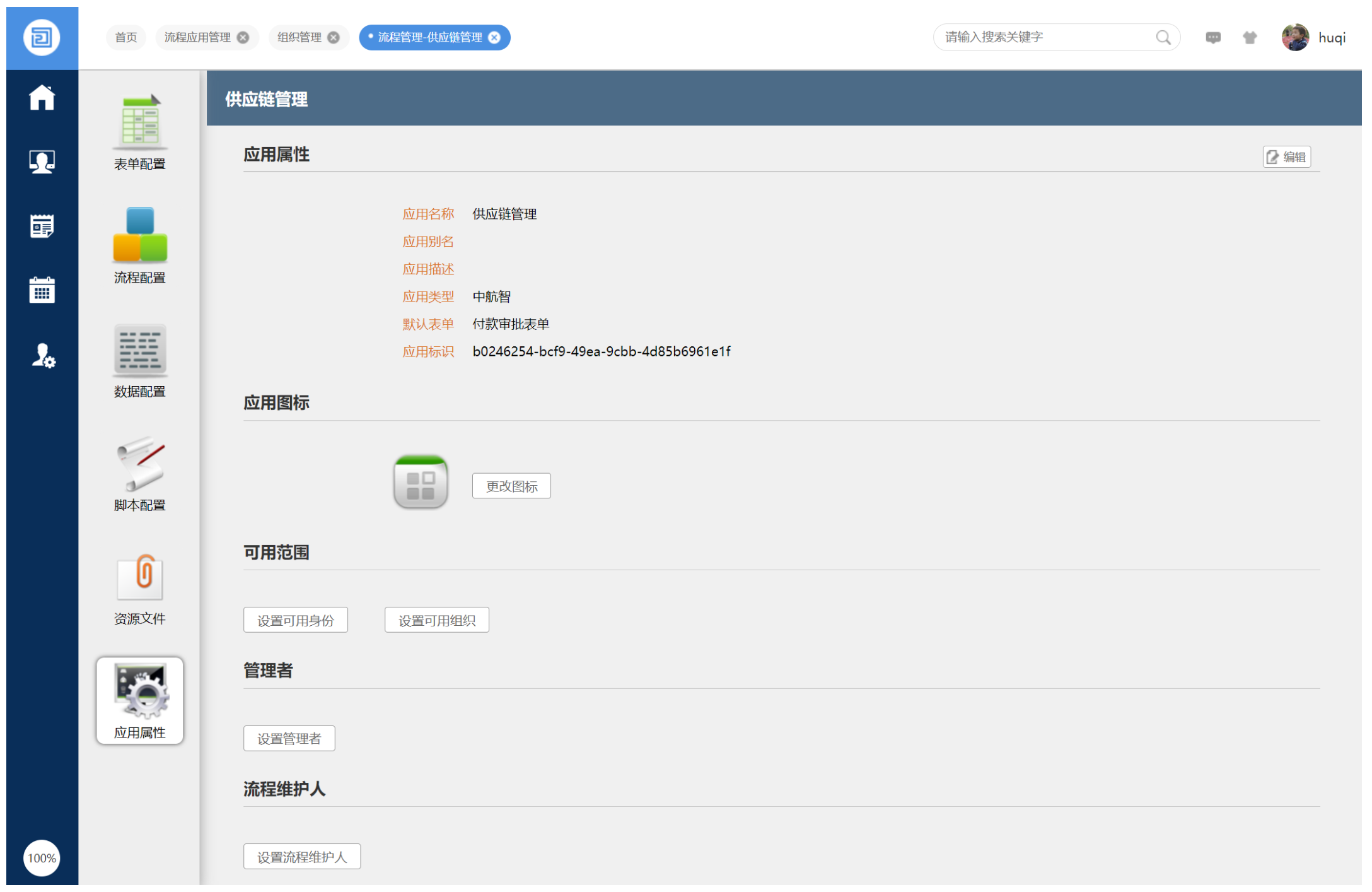Click the 设置可用身份 button
The height and width of the screenshot is (892, 1372).
pyautogui.click(x=295, y=620)
